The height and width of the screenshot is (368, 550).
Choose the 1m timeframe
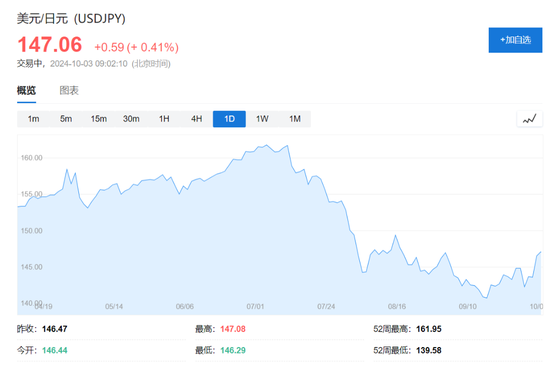(33, 119)
